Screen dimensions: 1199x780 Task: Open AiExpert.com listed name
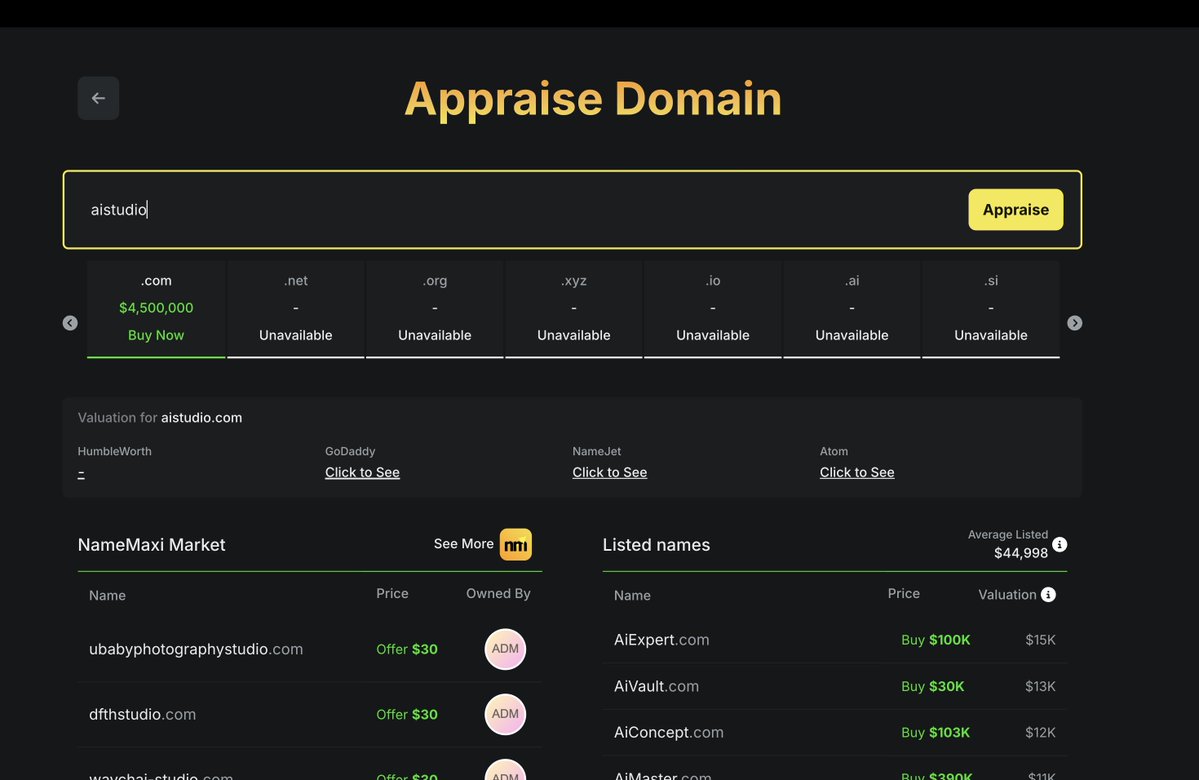pyautogui.click(x=661, y=639)
